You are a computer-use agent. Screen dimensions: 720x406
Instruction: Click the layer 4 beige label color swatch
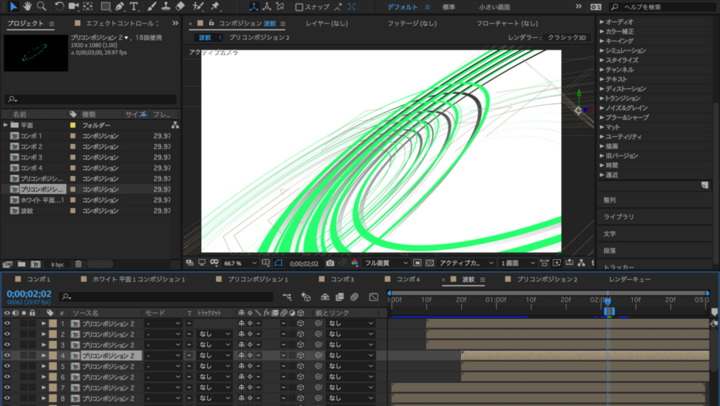tap(53, 355)
